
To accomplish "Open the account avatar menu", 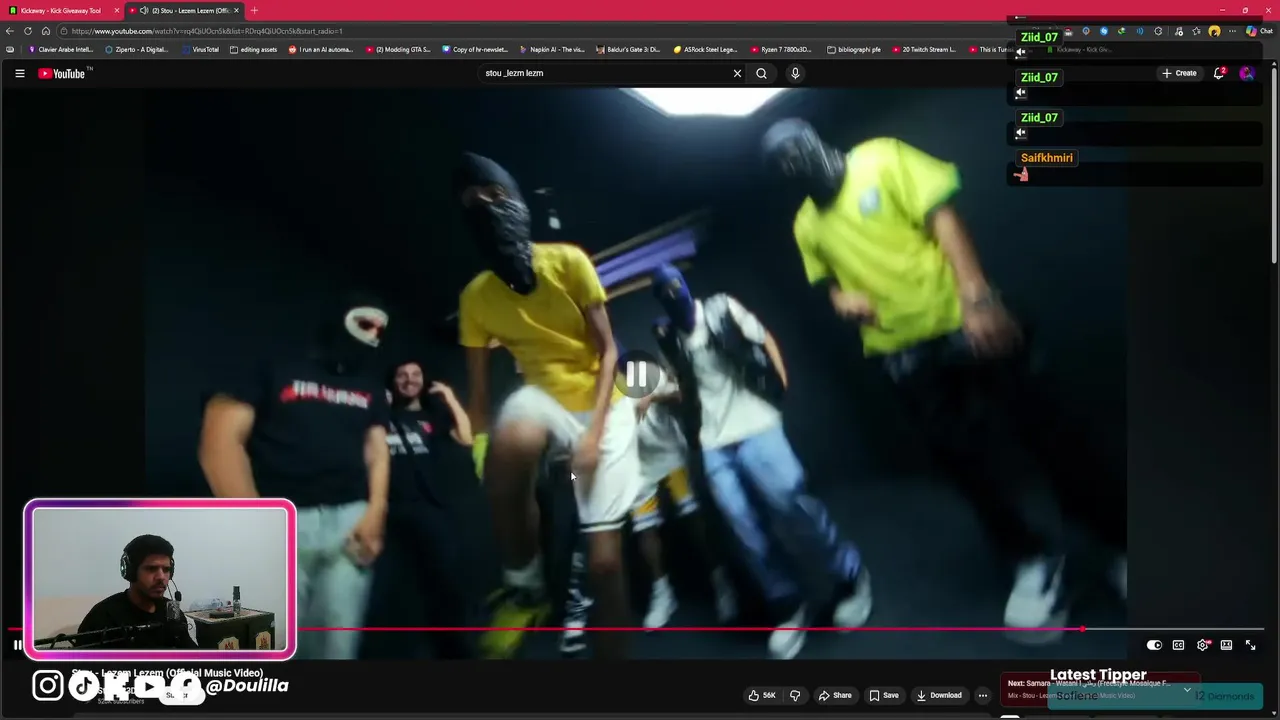I will click(x=1247, y=73).
